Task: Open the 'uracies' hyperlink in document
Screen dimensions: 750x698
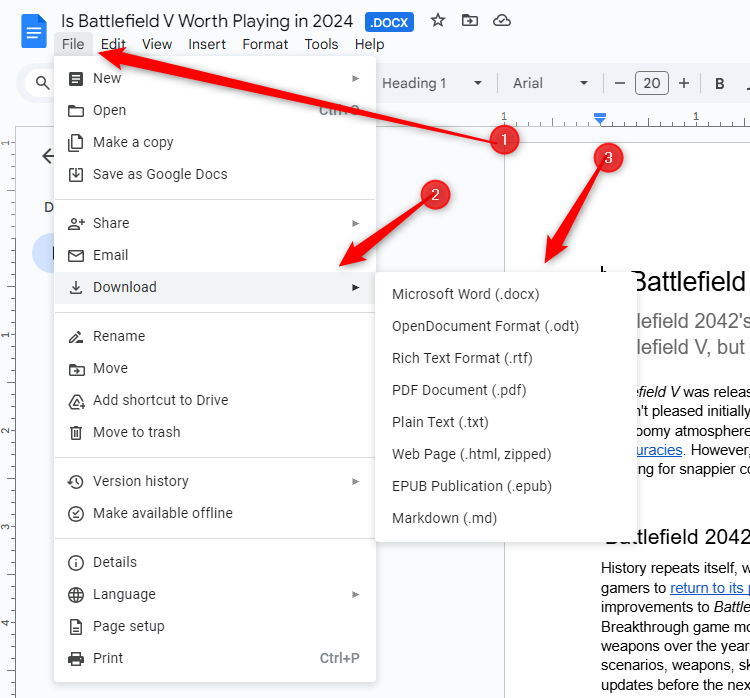Action: click(x=659, y=450)
